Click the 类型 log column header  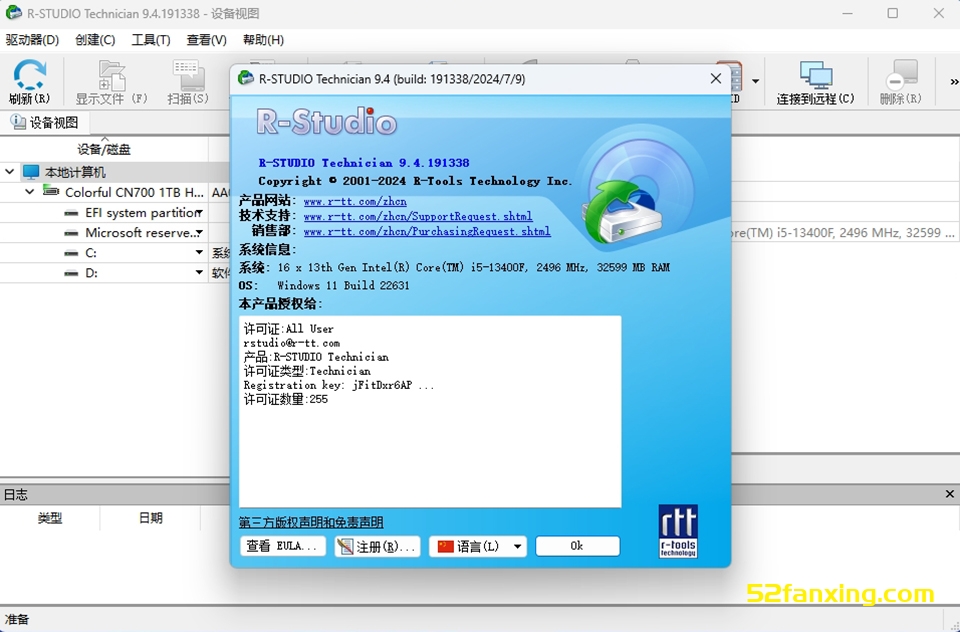(50, 518)
